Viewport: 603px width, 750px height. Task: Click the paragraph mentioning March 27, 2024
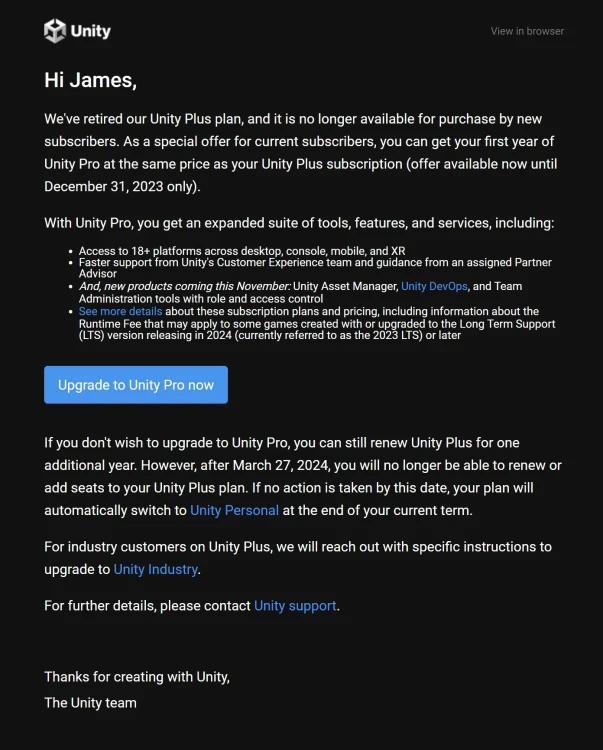(x=303, y=476)
